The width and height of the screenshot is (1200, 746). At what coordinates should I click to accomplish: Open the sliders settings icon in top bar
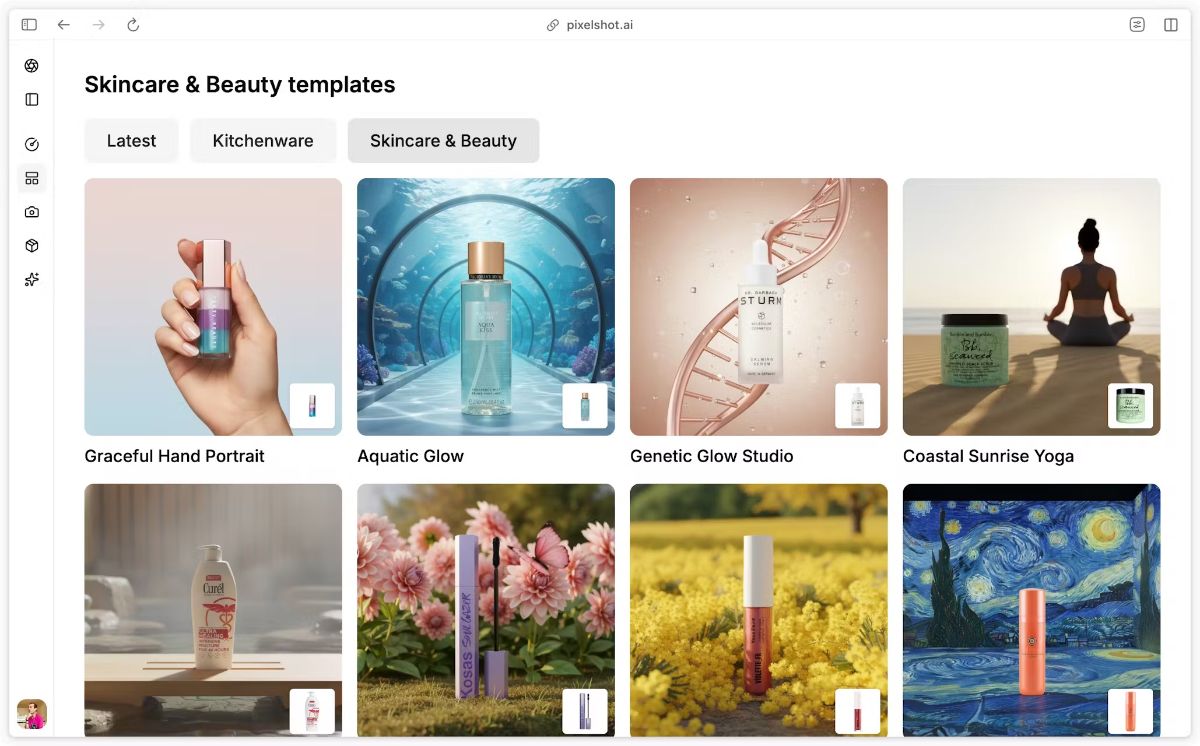pyautogui.click(x=1137, y=25)
